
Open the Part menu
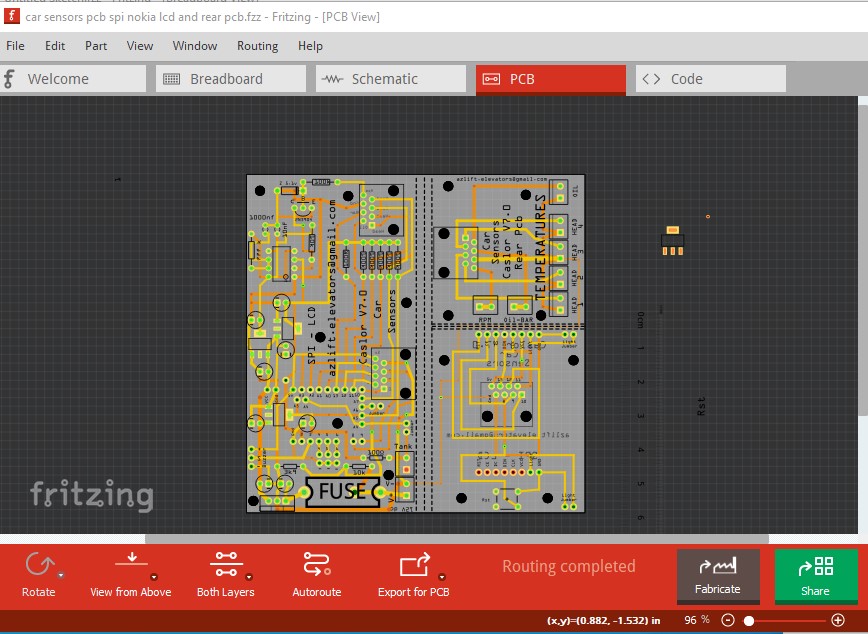coord(96,46)
